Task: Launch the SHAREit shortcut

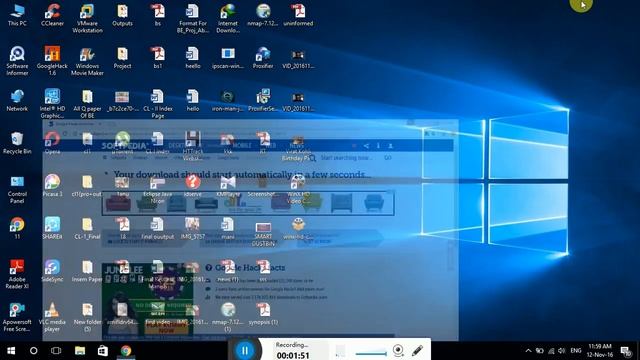Action: (x=52, y=228)
